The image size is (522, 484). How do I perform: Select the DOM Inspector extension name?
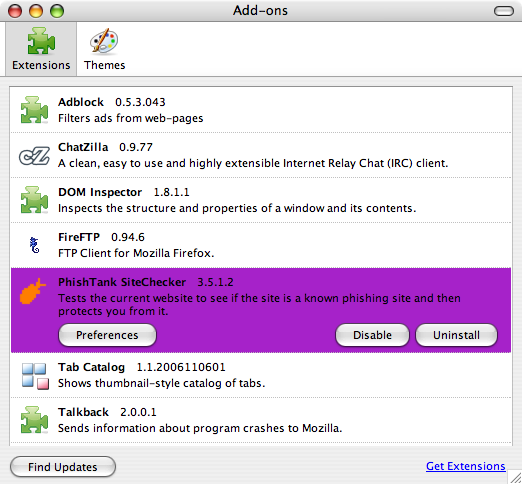(100, 192)
